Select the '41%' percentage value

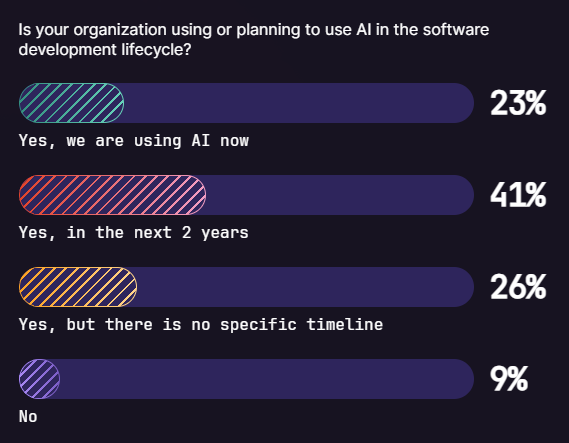coord(518,195)
